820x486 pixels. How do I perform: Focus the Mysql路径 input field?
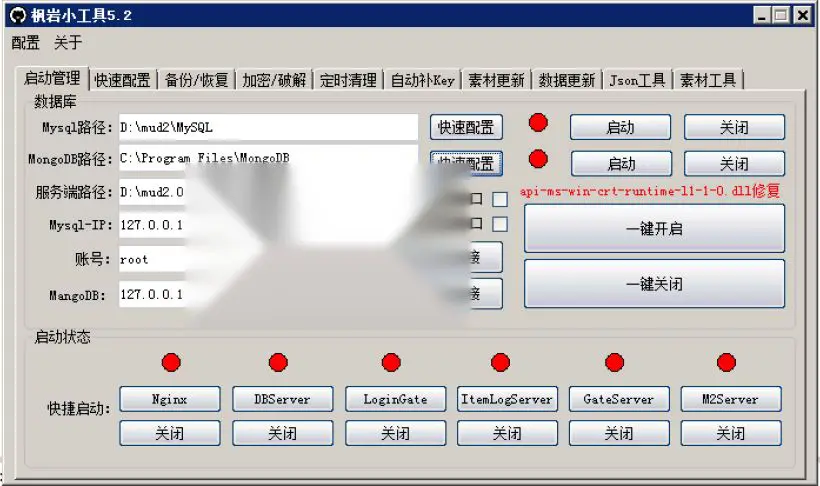click(268, 127)
